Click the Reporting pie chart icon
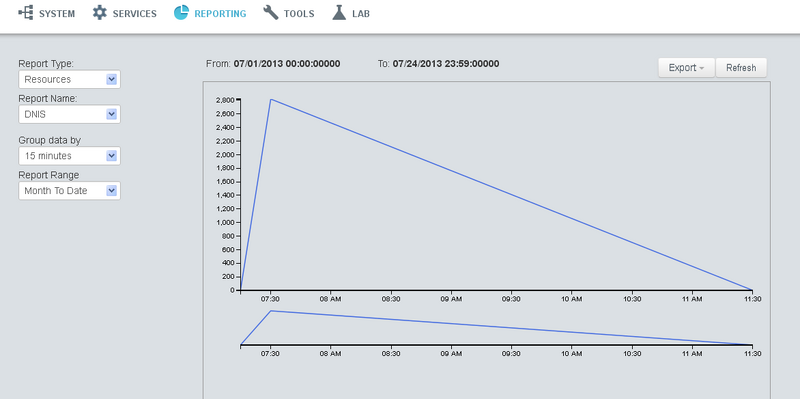This screenshot has width=800, height=399. click(x=181, y=13)
